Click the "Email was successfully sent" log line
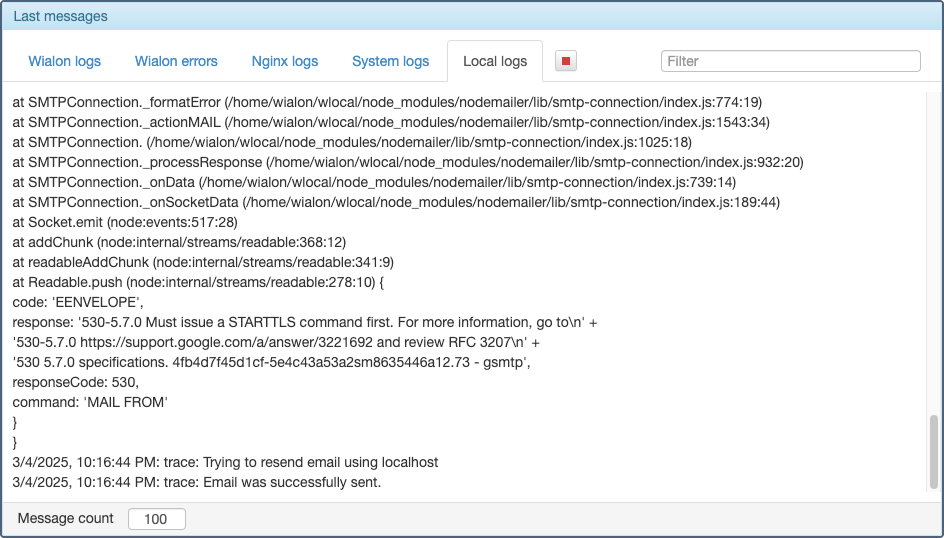Viewport: 944px width, 538px height. [197, 482]
